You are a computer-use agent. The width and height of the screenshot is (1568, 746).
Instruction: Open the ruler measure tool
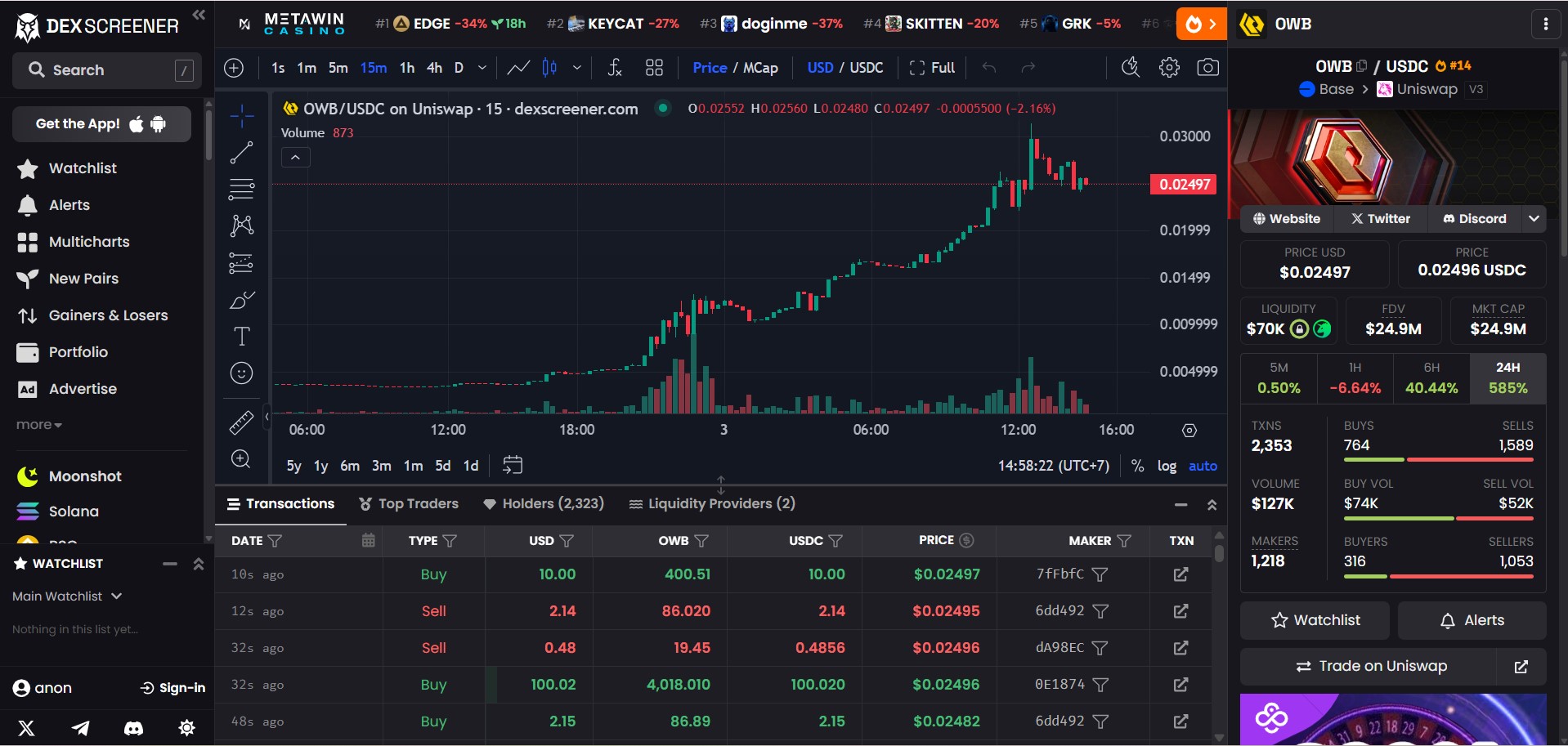(241, 422)
